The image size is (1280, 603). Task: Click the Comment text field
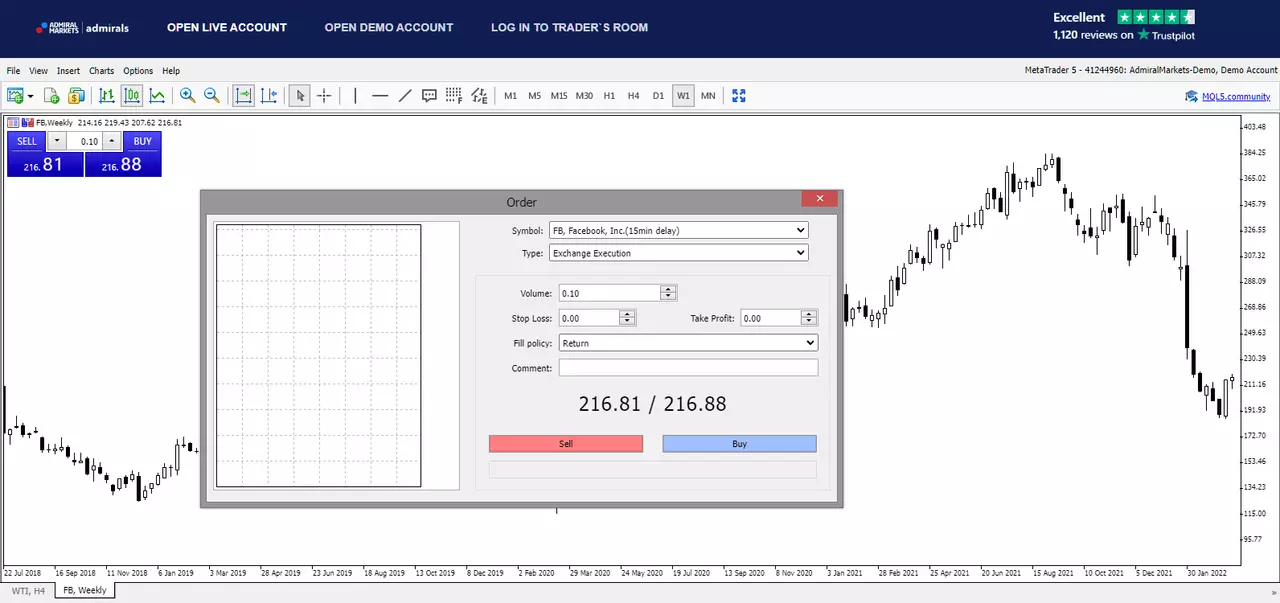[x=688, y=368]
